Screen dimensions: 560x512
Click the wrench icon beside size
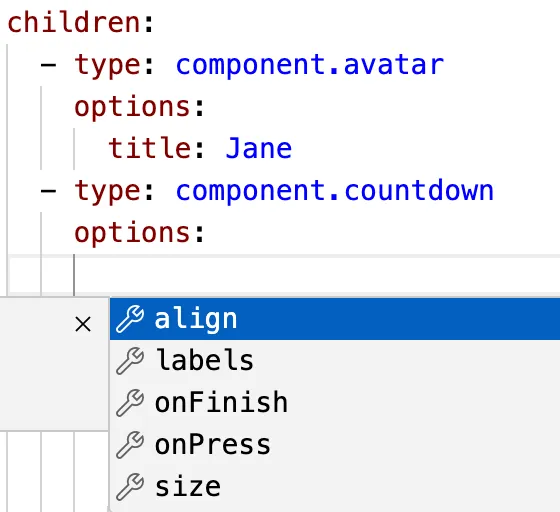tap(130, 487)
